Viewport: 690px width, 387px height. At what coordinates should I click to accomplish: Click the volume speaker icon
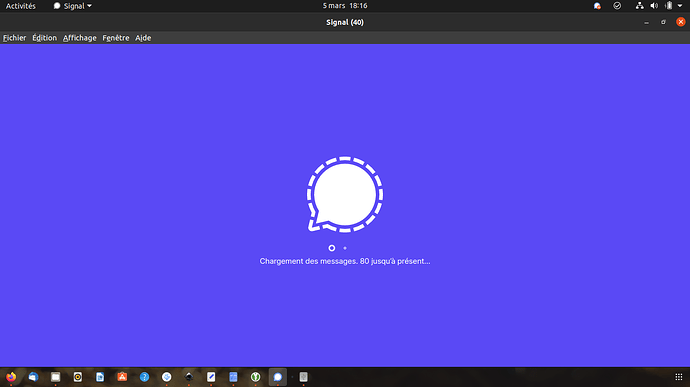[x=654, y=6]
